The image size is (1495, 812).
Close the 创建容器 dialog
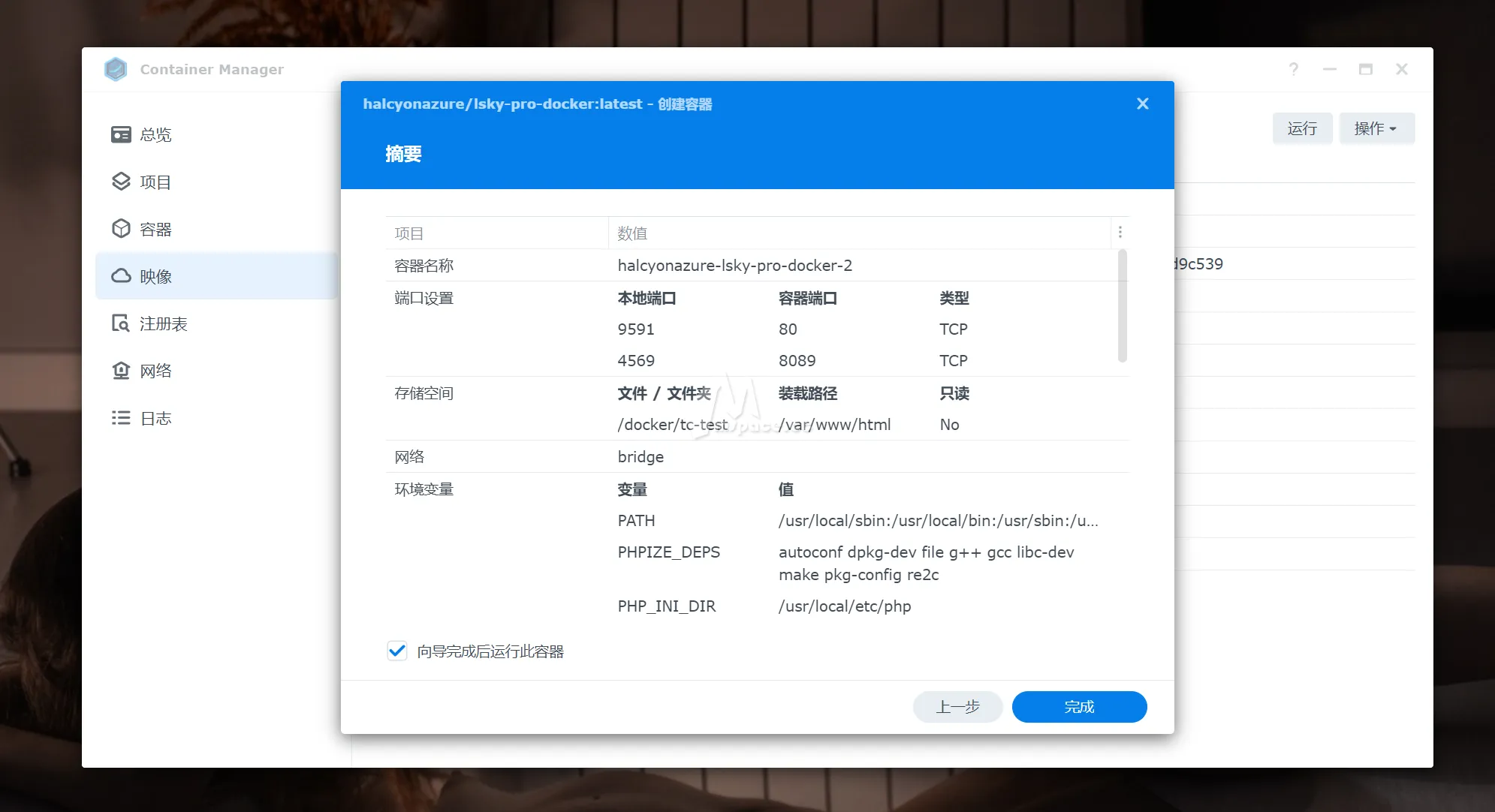[x=1142, y=104]
